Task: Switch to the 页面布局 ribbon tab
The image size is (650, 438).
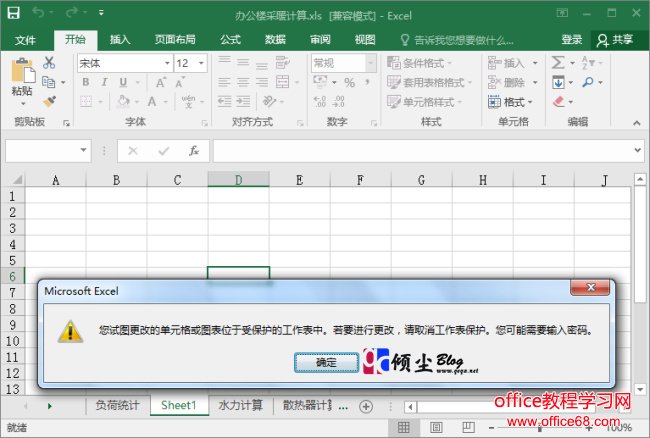Action: click(x=175, y=40)
